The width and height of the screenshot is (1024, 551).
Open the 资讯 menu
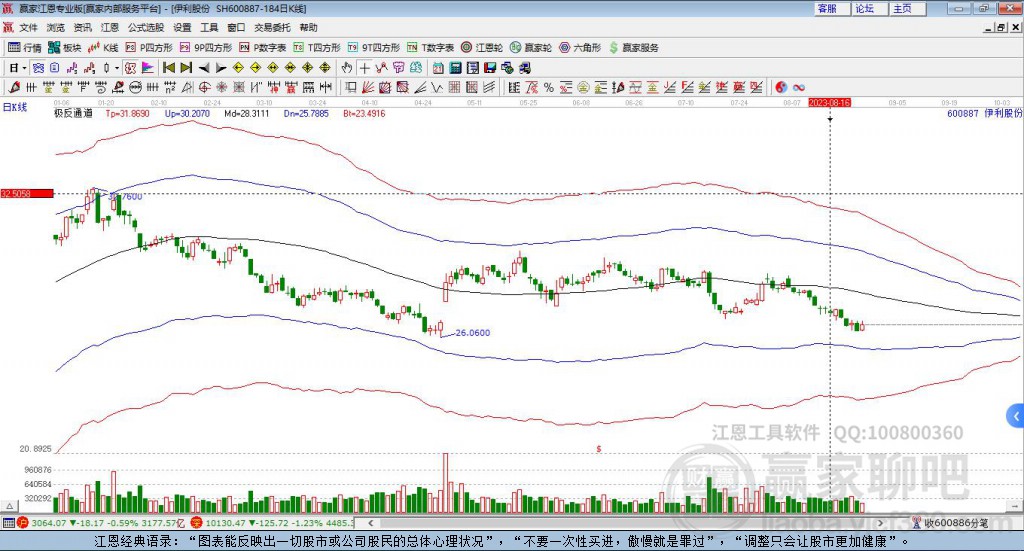tap(82, 27)
